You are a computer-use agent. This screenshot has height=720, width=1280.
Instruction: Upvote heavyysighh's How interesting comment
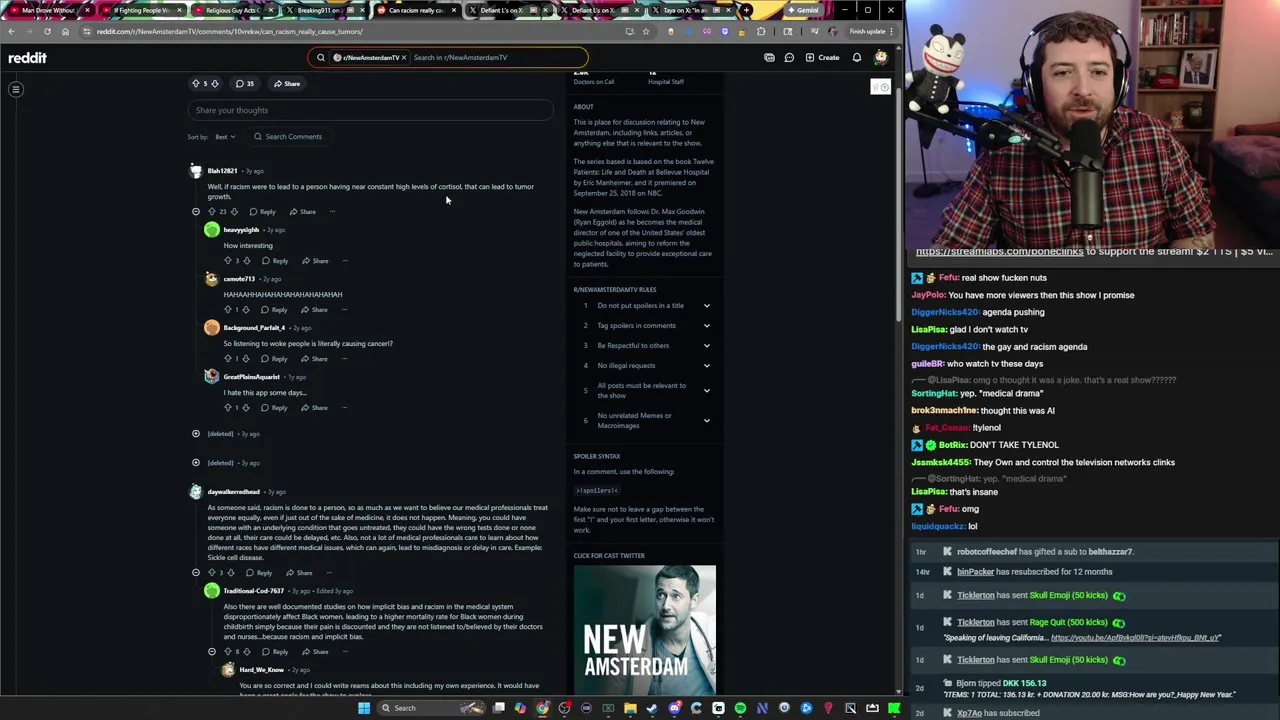click(x=228, y=261)
